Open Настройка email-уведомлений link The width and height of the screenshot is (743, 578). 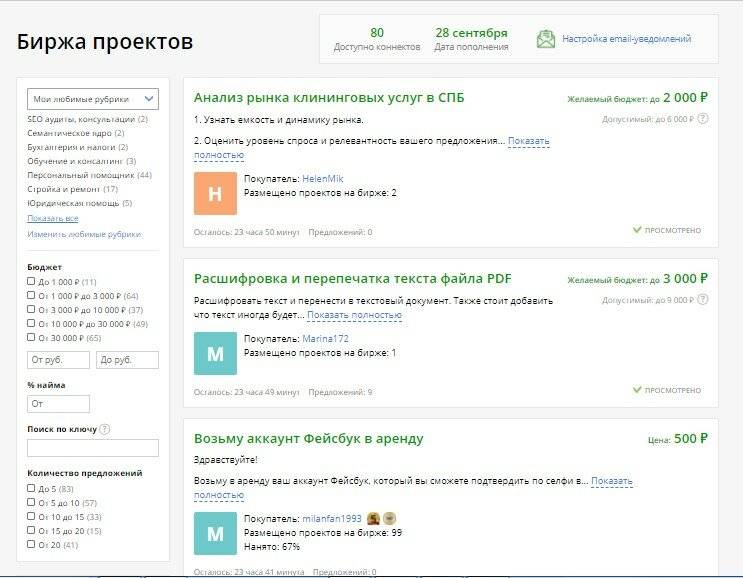pyautogui.click(x=626, y=40)
